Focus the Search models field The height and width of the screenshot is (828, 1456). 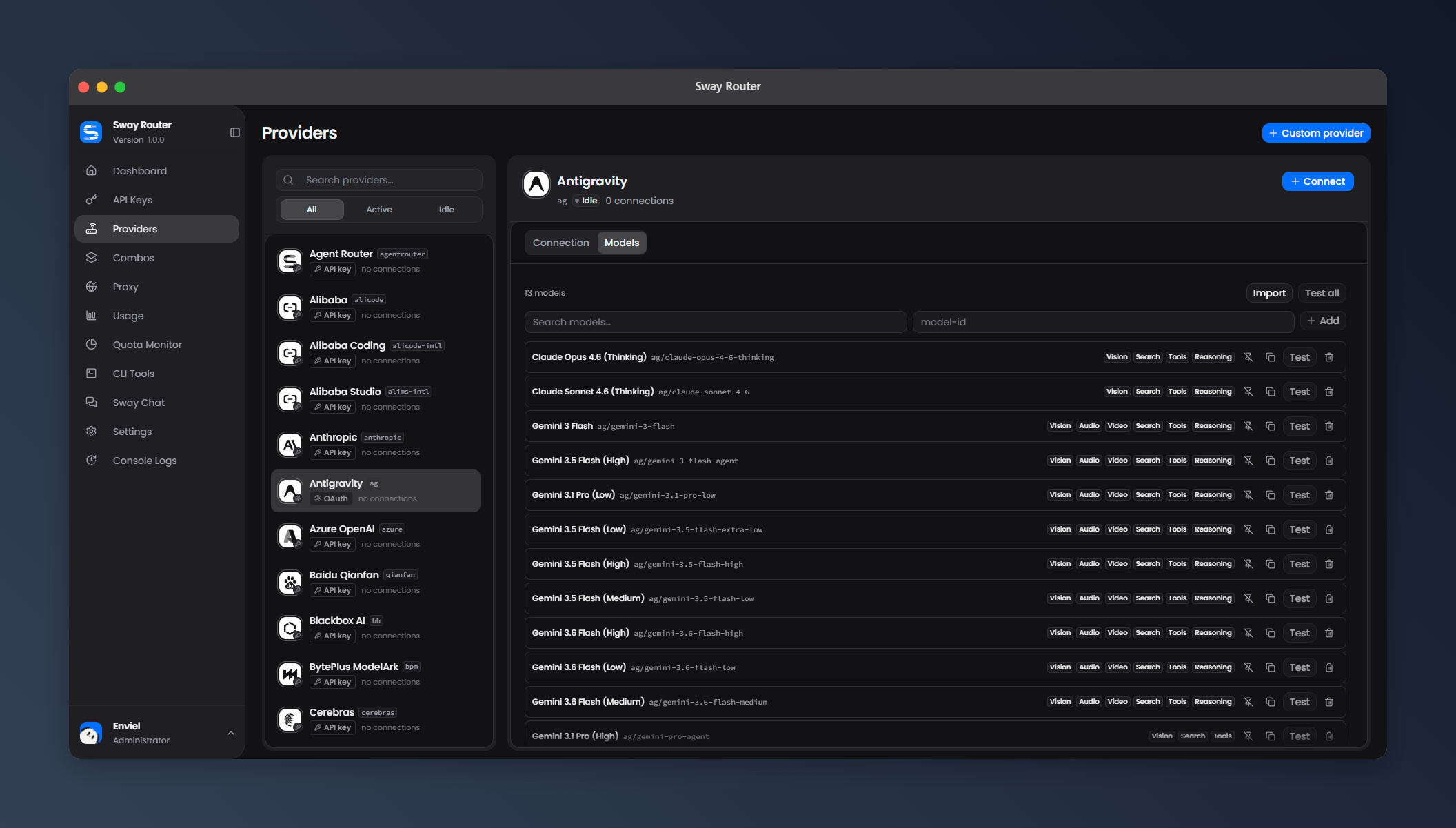(x=716, y=322)
